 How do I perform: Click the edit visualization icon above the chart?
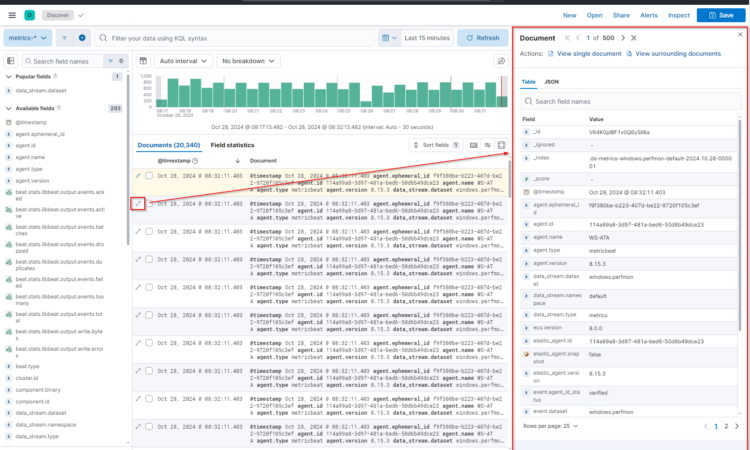501,61
